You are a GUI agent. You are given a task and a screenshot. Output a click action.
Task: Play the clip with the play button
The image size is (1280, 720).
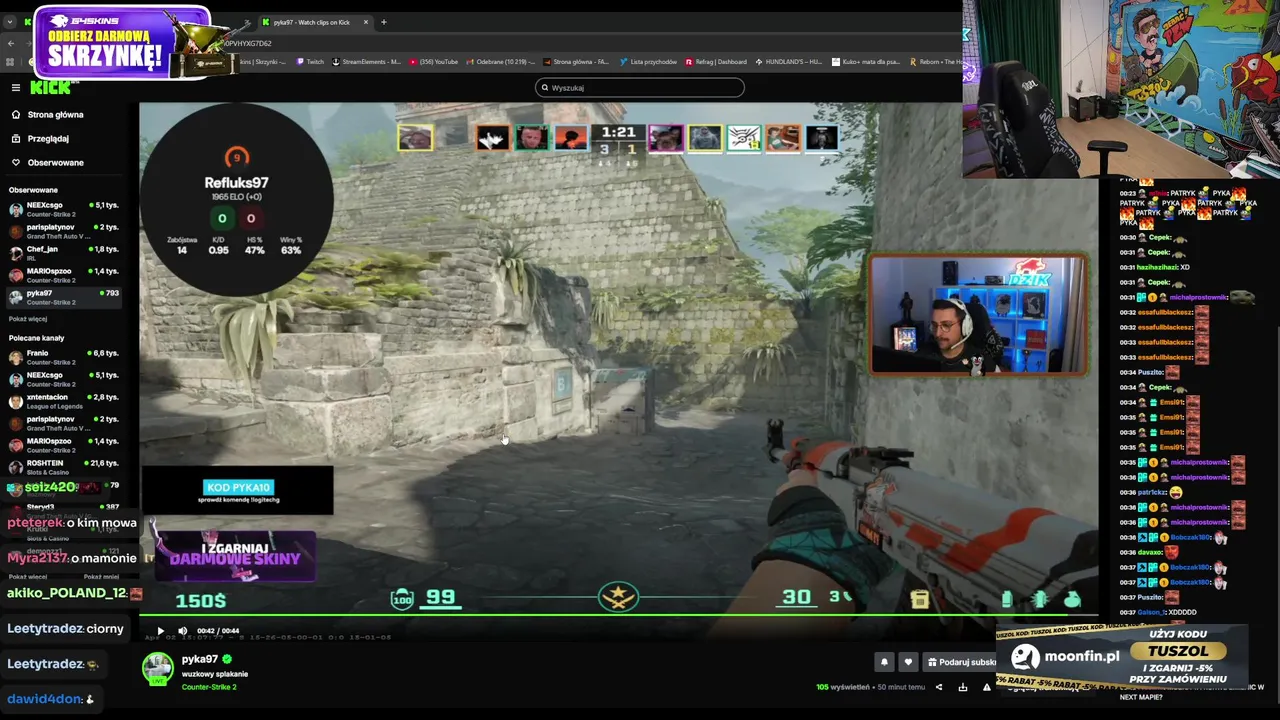[160, 631]
